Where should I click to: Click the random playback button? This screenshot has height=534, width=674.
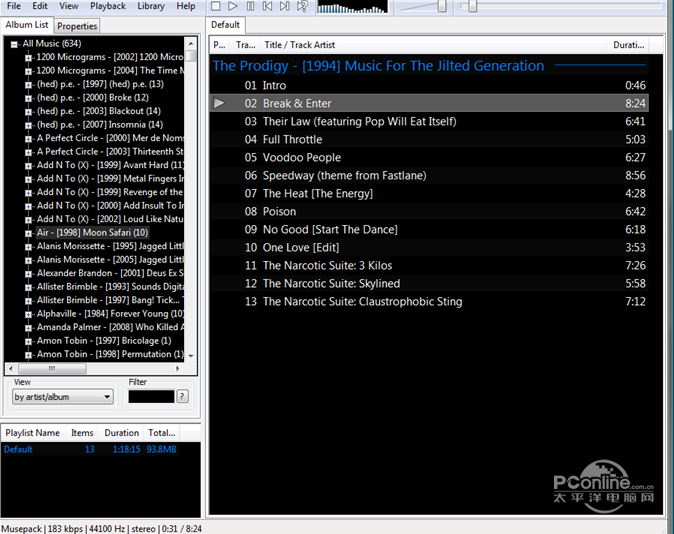pyautogui.click(x=302, y=6)
